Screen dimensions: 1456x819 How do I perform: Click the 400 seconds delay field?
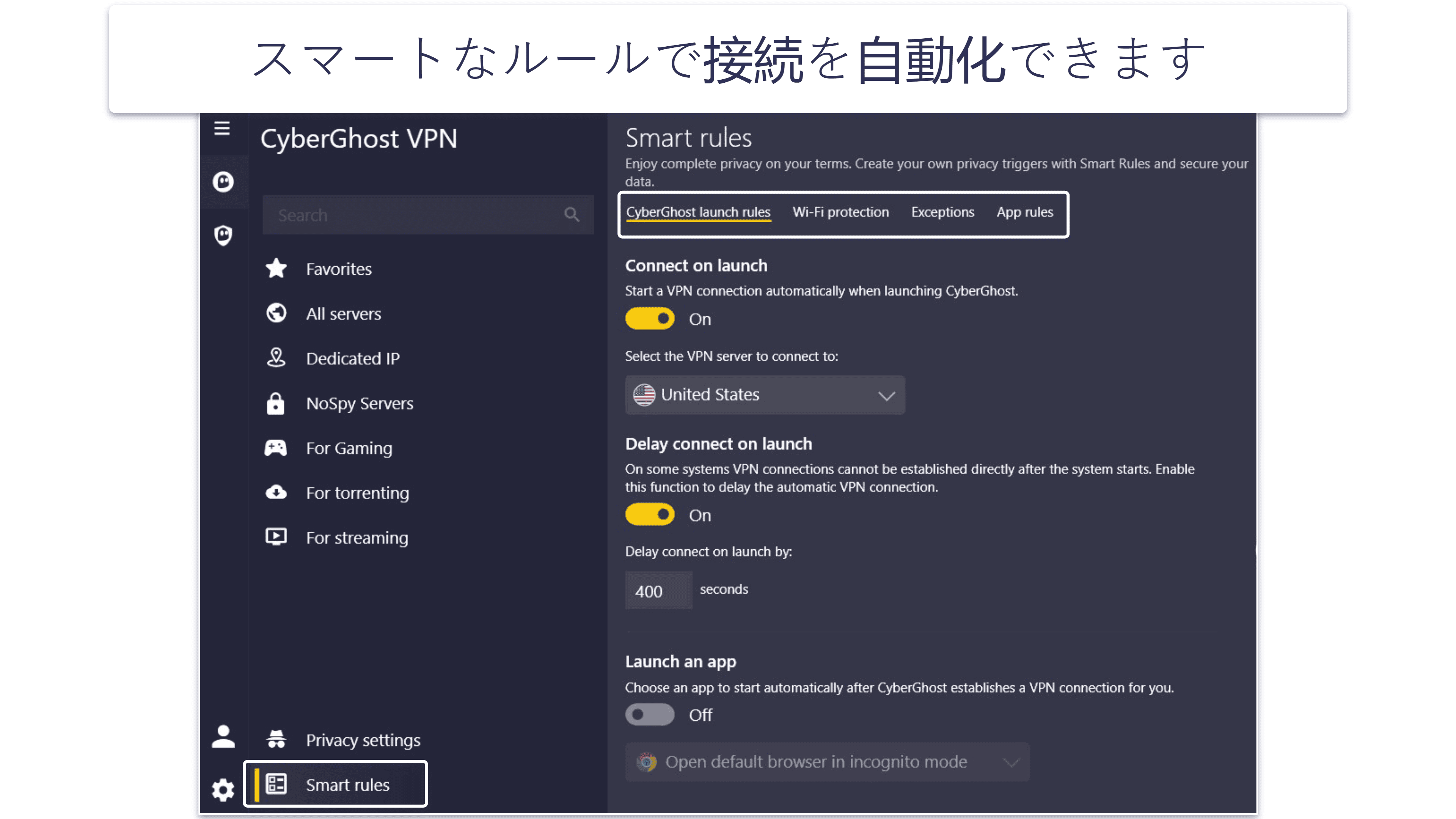pos(658,591)
